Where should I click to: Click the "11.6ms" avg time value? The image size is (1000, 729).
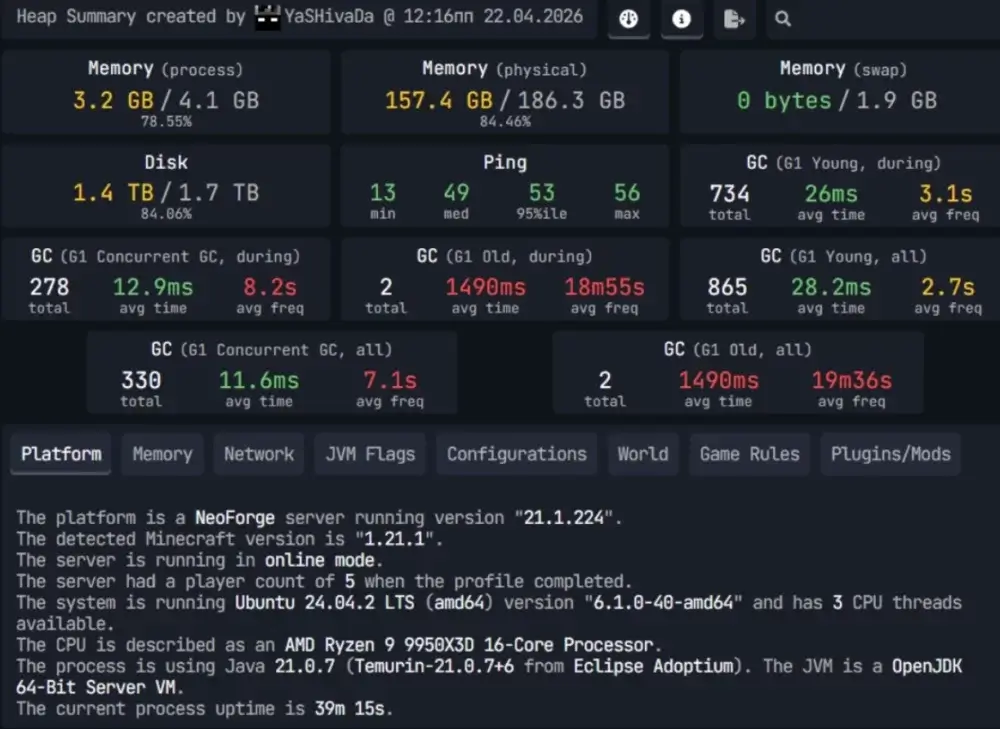point(259,380)
